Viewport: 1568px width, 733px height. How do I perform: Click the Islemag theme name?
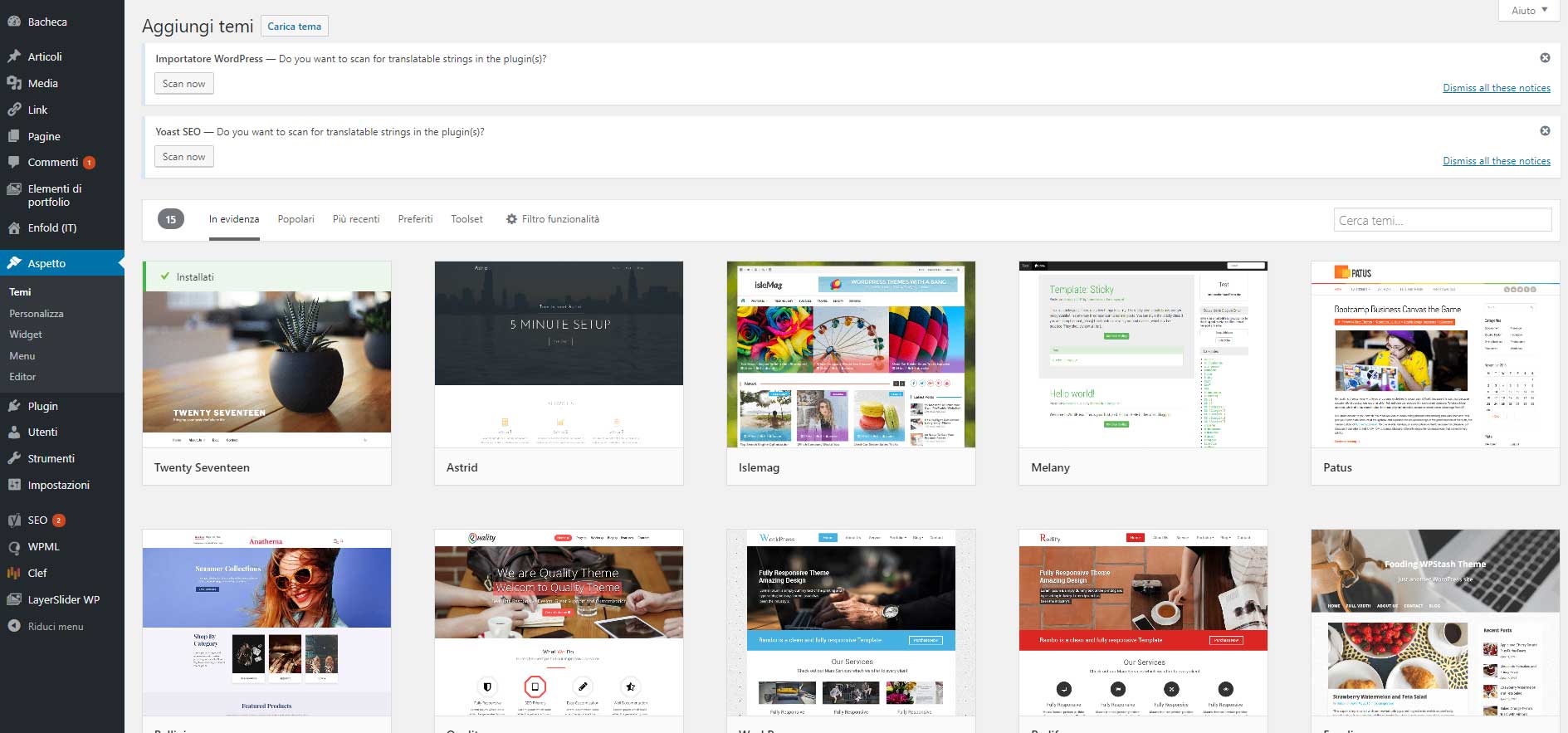(759, 467)
